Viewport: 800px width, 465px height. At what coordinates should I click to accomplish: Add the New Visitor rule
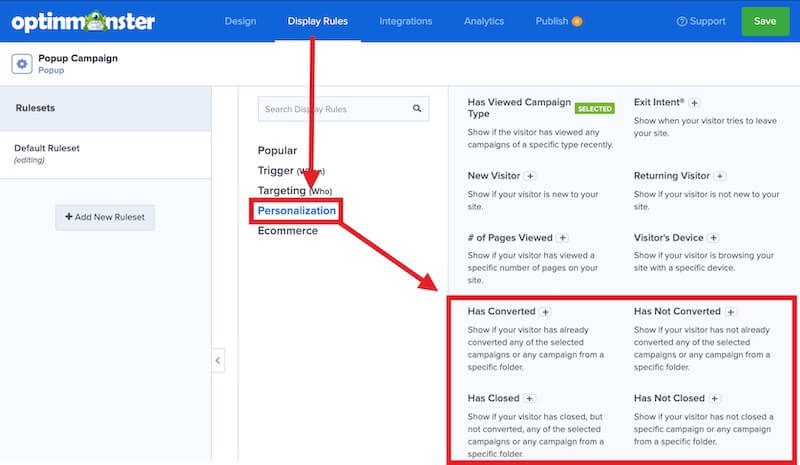coord(530,176)
